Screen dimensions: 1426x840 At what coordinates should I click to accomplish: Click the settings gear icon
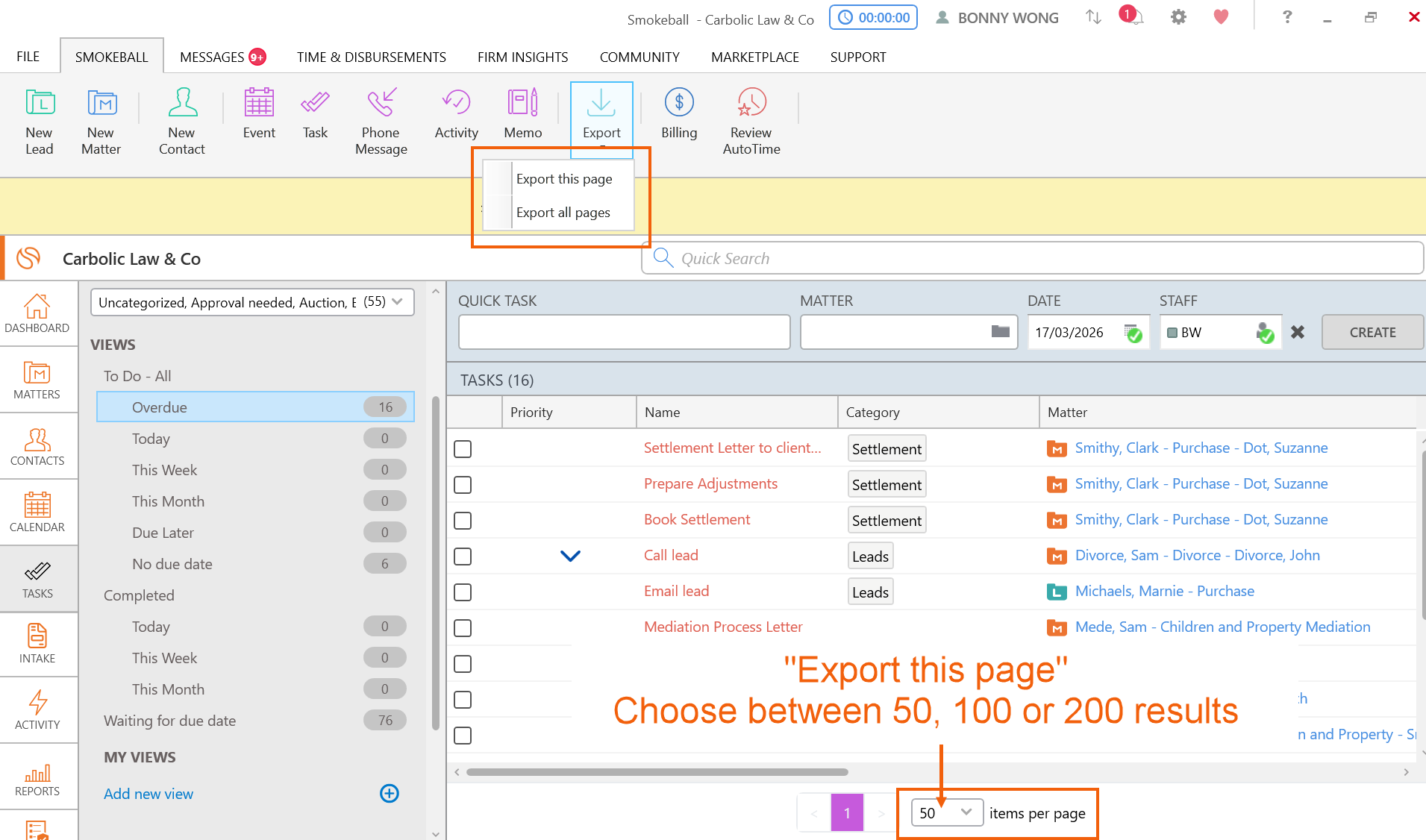click(x=1178, y=17)
